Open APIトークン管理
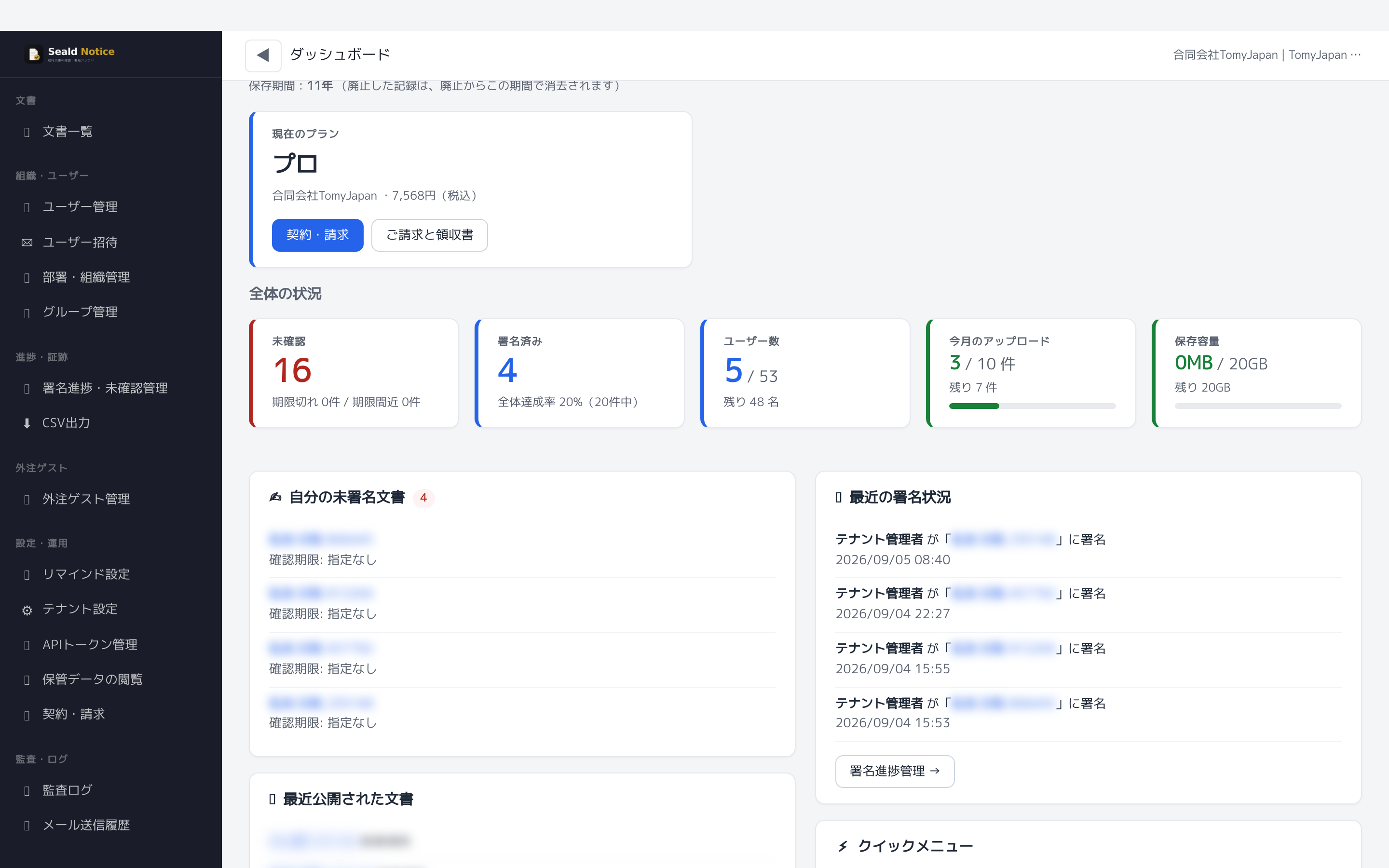This screenshot has height=868, width=1389. (x=111, y=645)
